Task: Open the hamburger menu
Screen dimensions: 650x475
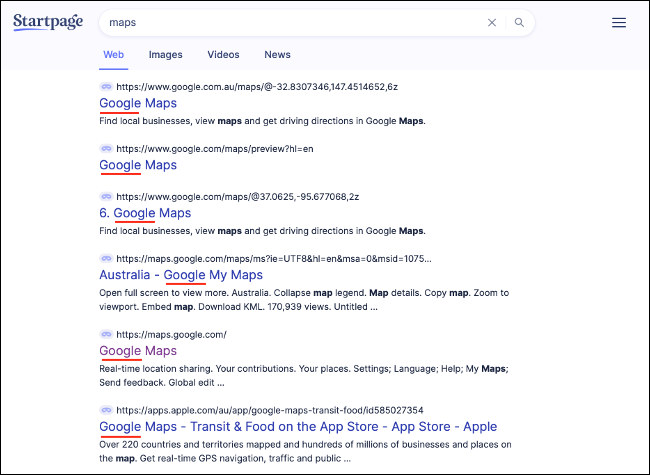Action: (x=619, y=22)
